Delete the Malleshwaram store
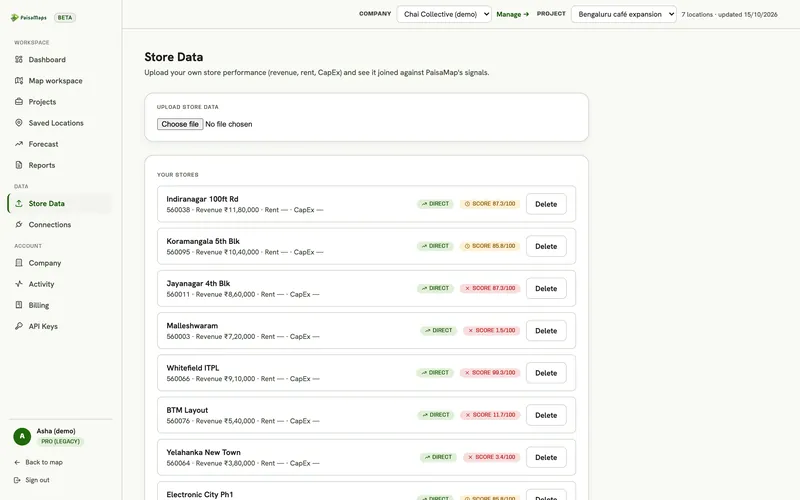 pyautogui.click(x=546, y=331)
